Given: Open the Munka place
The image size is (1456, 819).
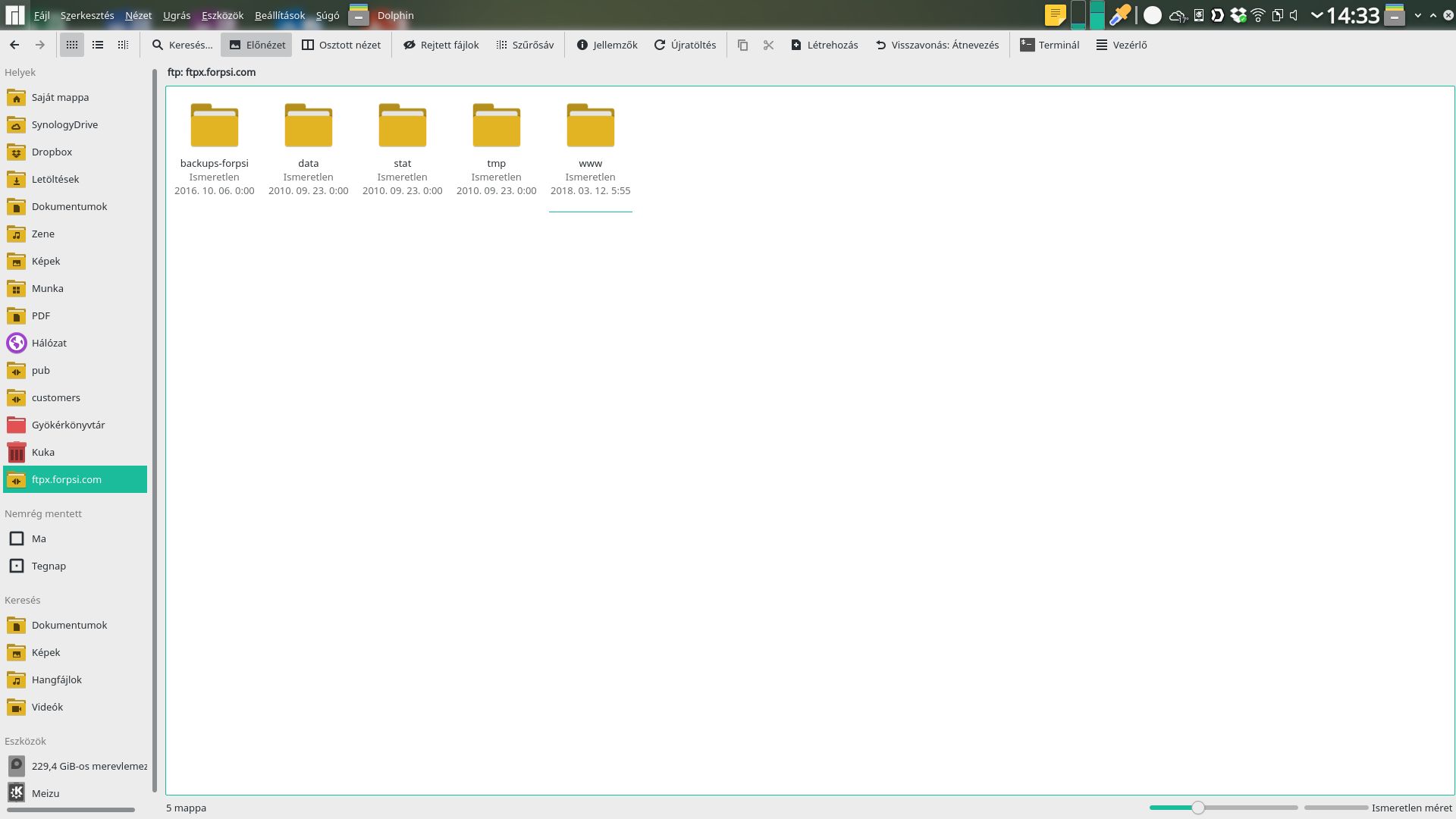Looking at the screenshot, I should coord(75,288).
